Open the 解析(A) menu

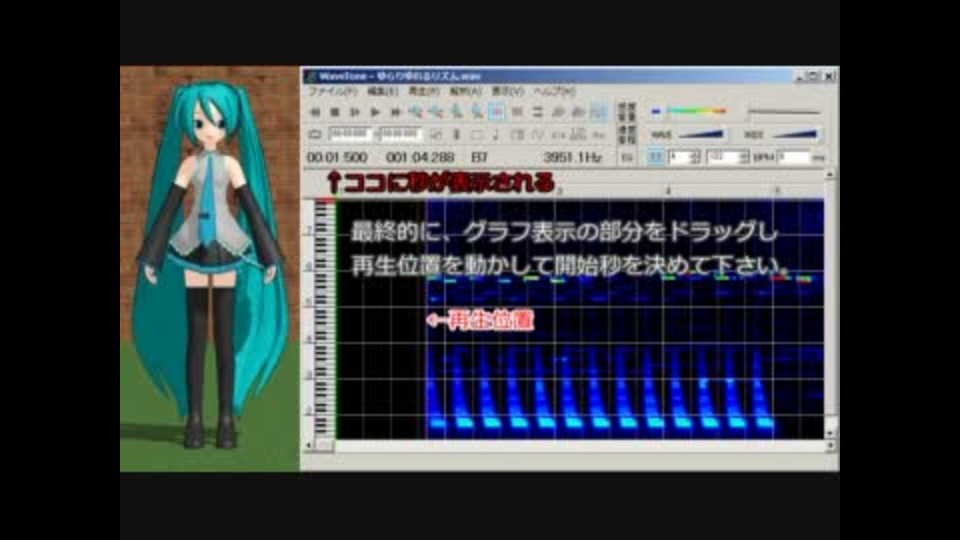465,91
